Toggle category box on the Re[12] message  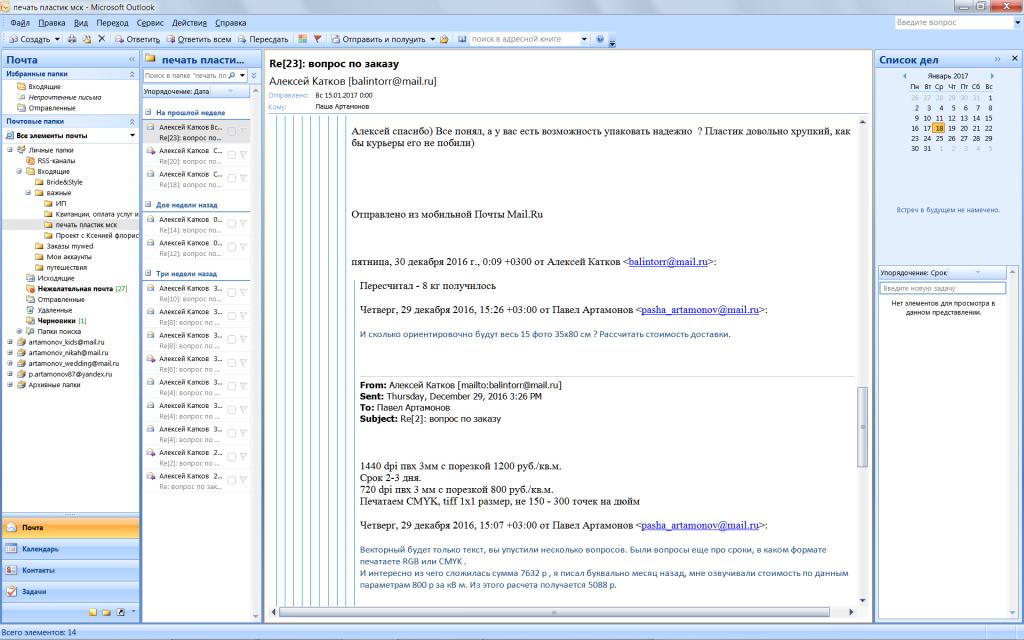tap(231, 248)
